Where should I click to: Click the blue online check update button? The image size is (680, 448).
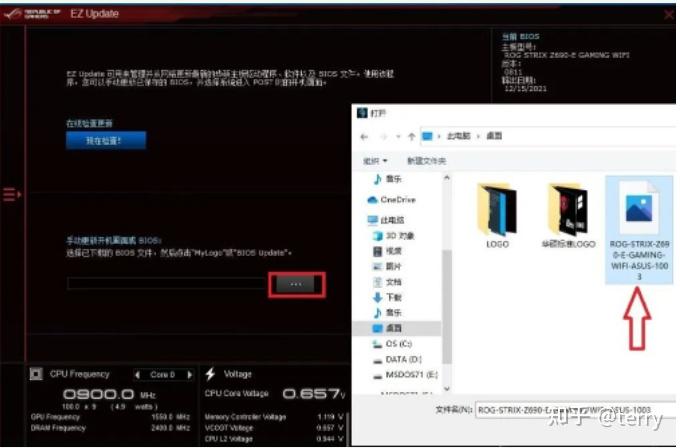tap(106, 141)
